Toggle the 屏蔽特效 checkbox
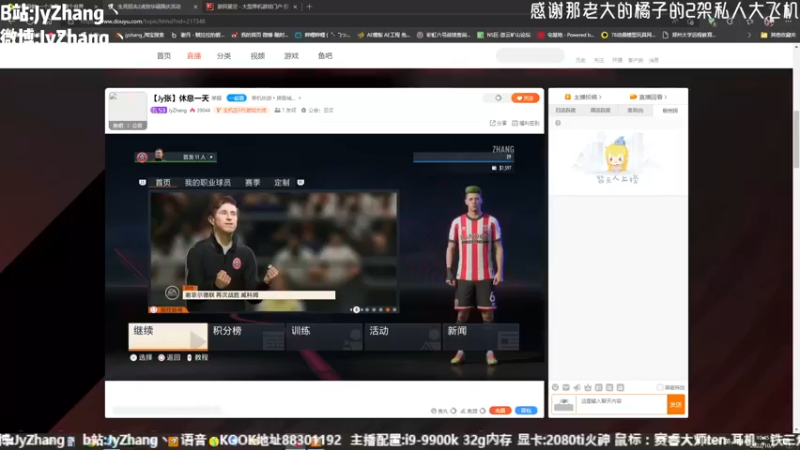800x450 pixels. pos(660,388)
